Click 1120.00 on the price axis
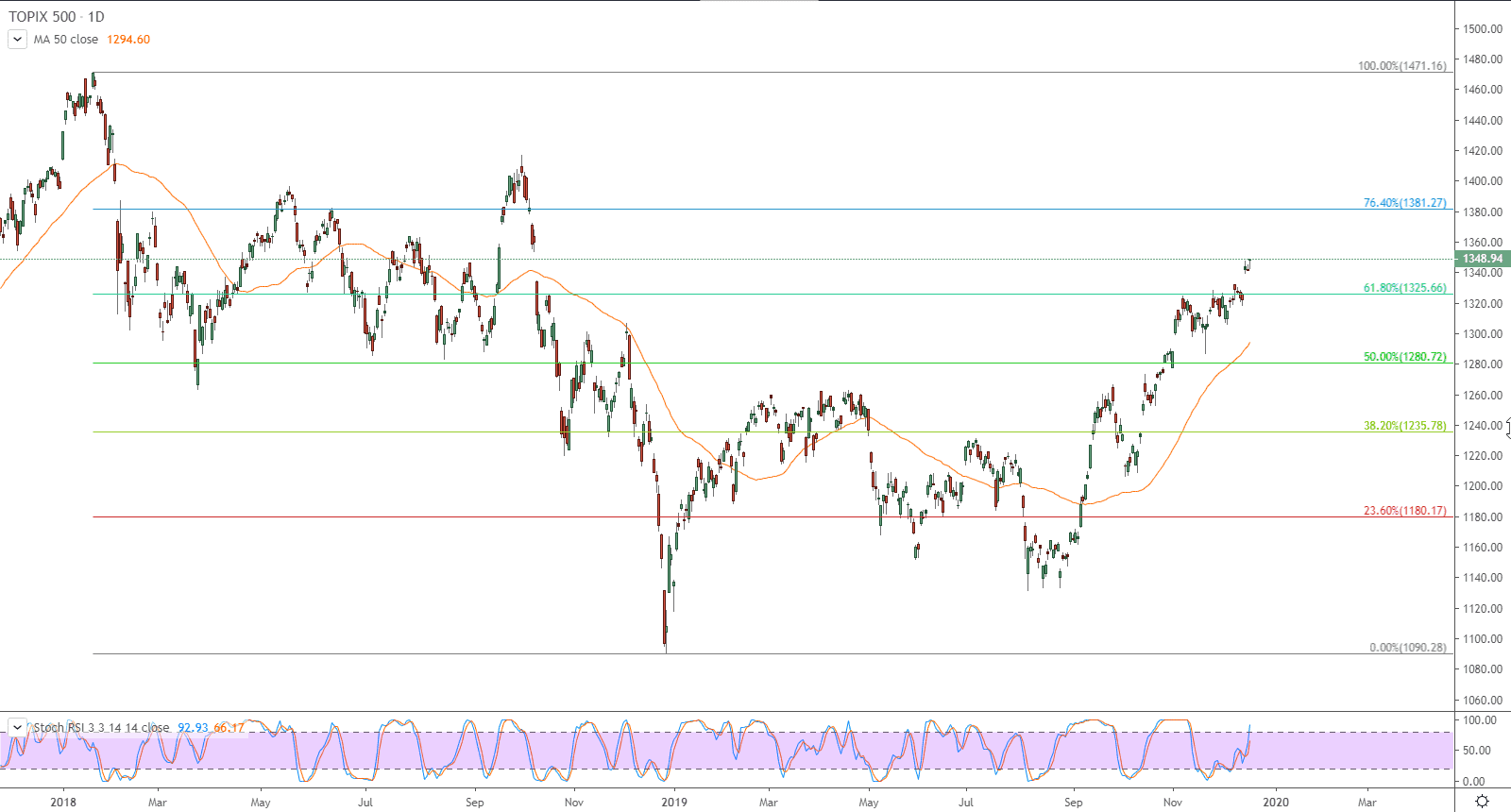 click(1483, 609)
